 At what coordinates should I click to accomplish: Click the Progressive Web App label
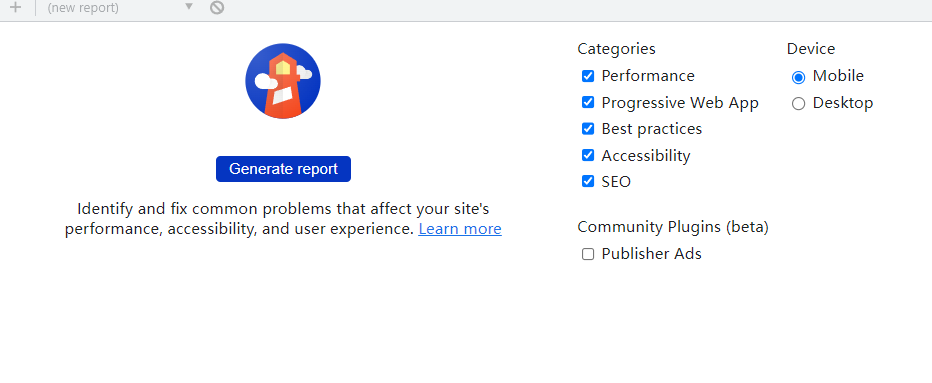680,103
